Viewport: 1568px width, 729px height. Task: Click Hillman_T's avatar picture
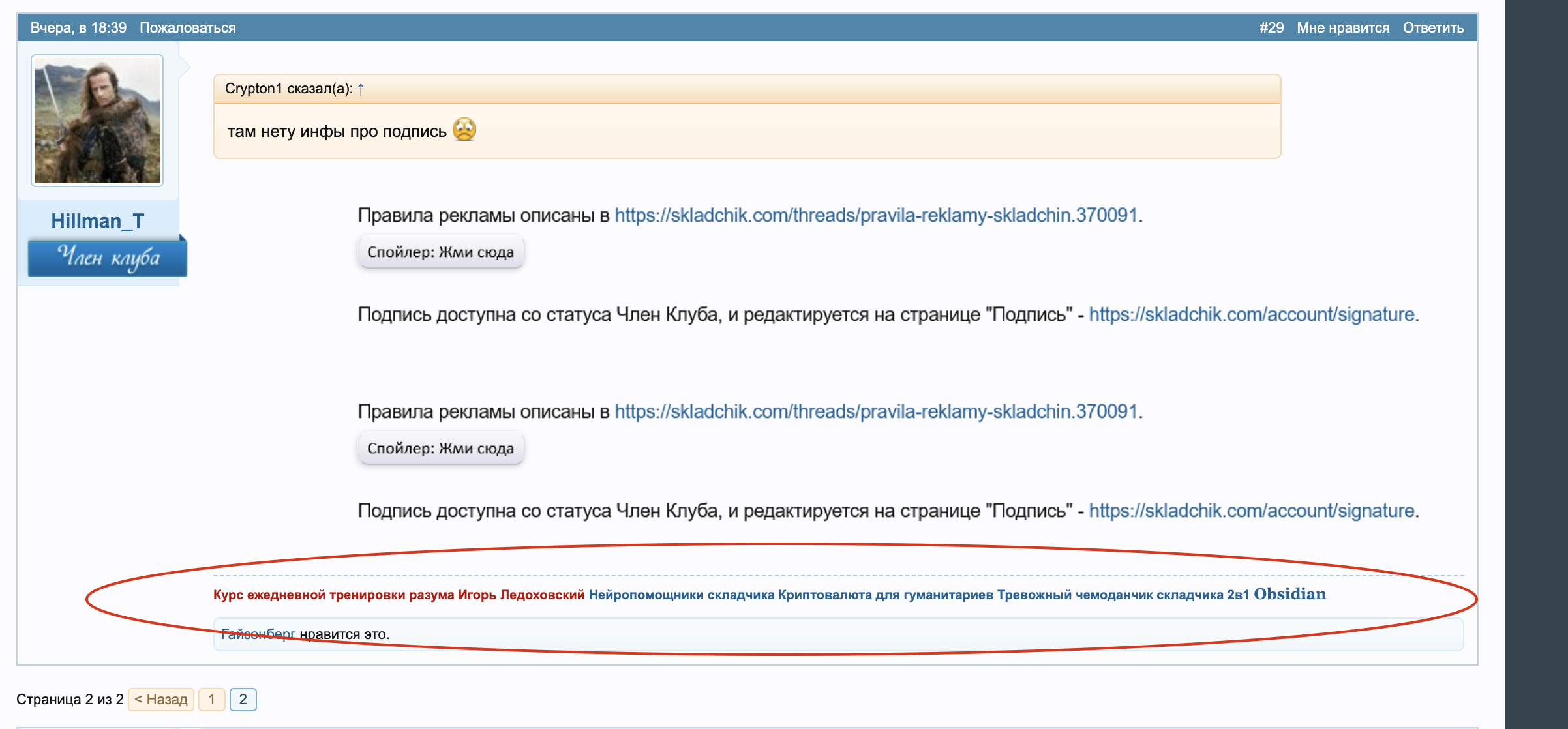point(97,120)
